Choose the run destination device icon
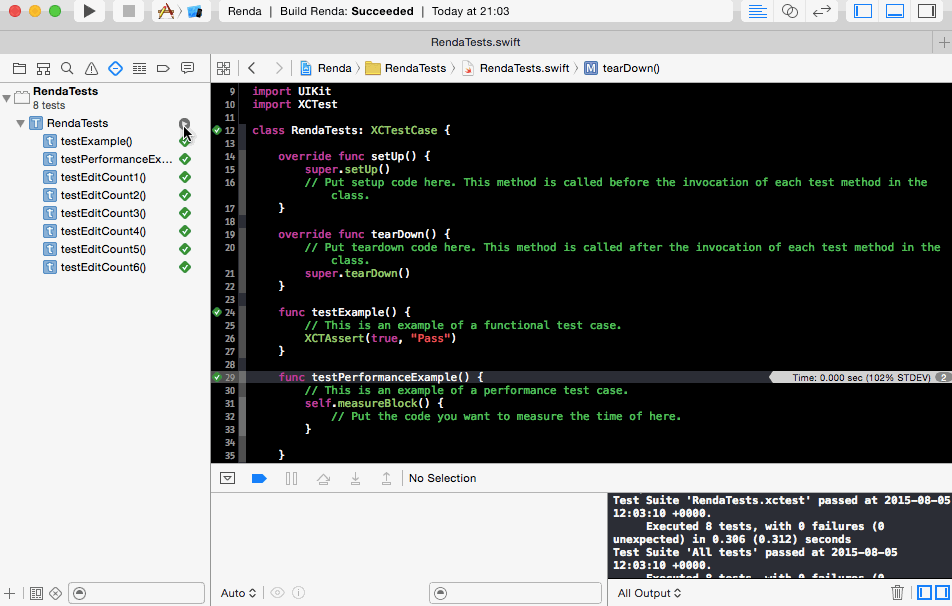The height and width of the screenshot is (606, 952). tap(195, 11)
